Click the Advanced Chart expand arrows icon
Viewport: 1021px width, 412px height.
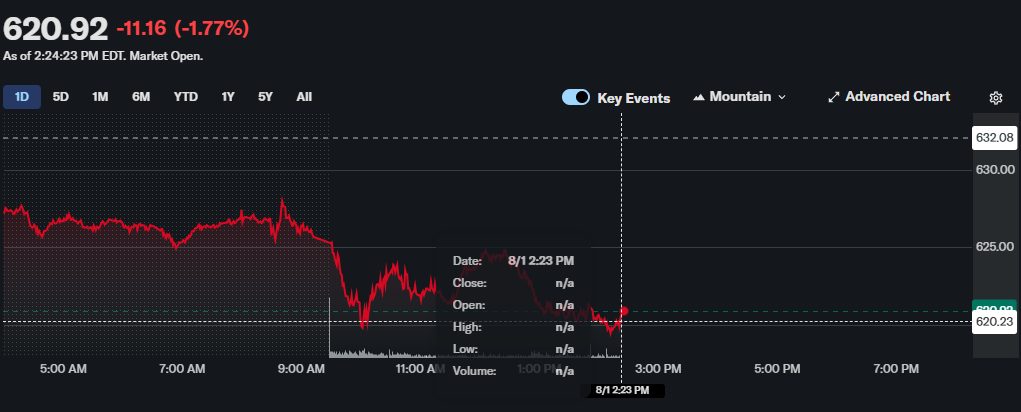(x=833, y=97)
